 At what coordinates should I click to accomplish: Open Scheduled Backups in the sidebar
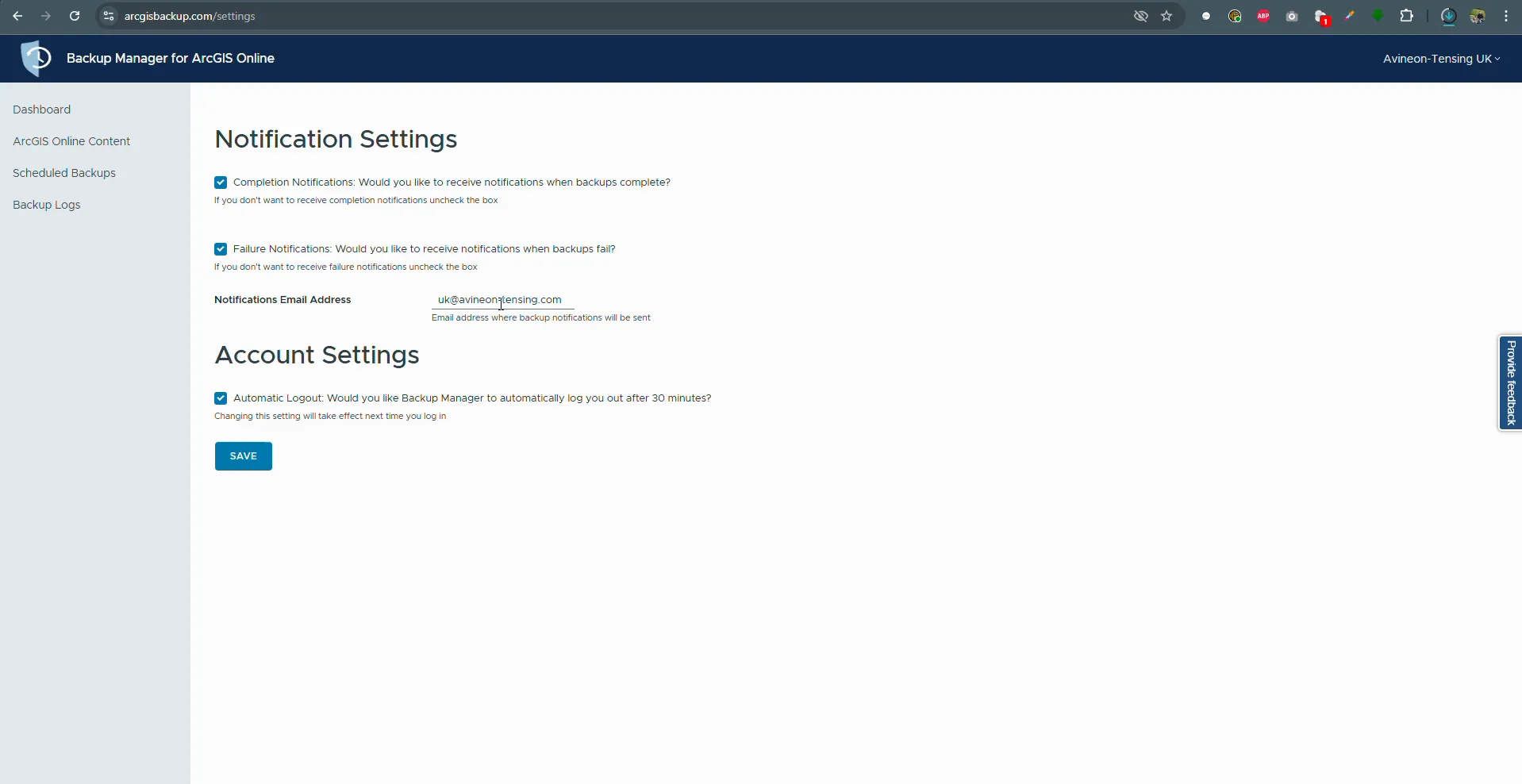pyautogui.click(x=64, y=173)
